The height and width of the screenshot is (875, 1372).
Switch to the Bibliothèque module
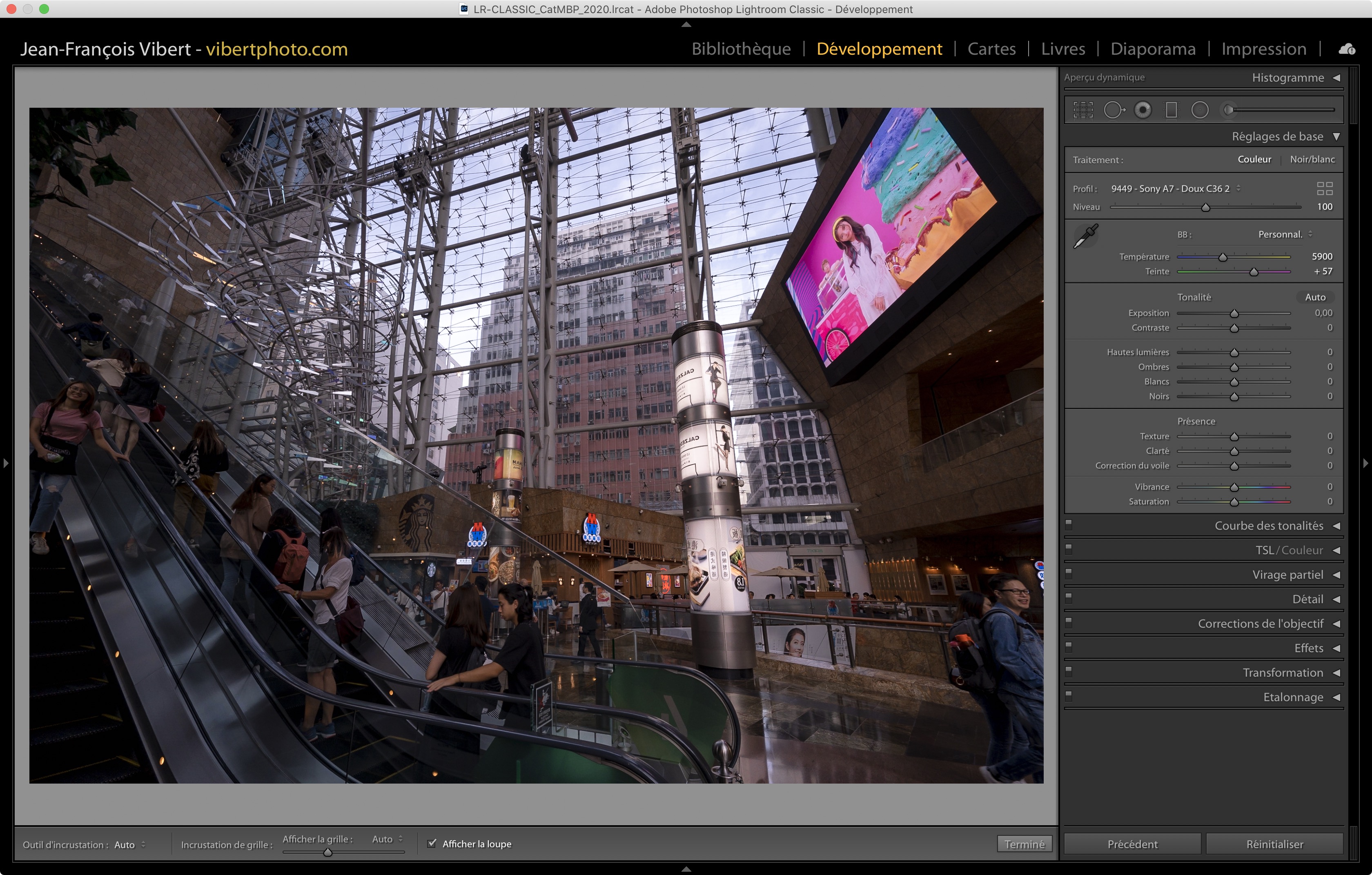tap(741, 49)
